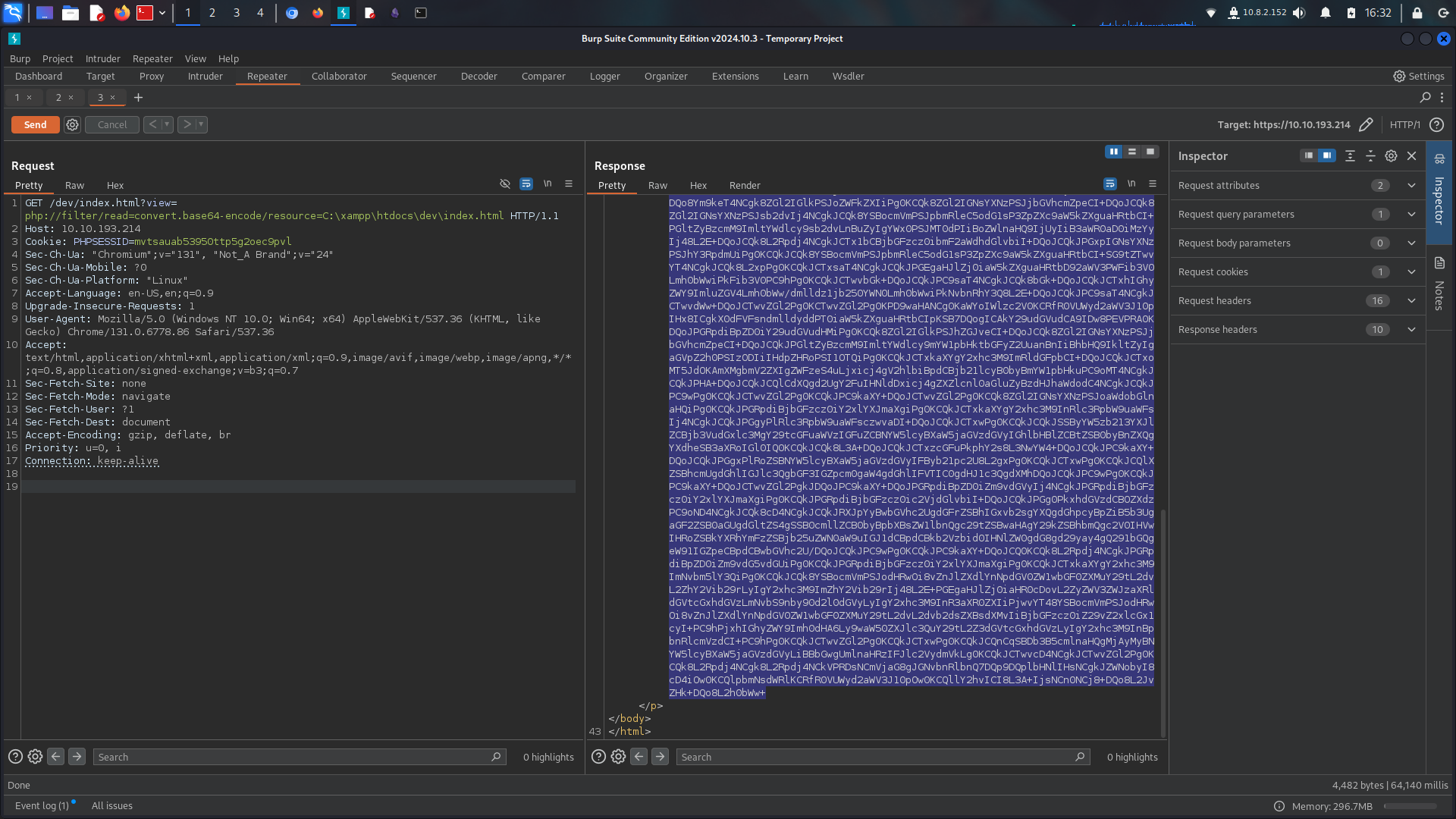Switch Response view to Raw

point(657,186)
